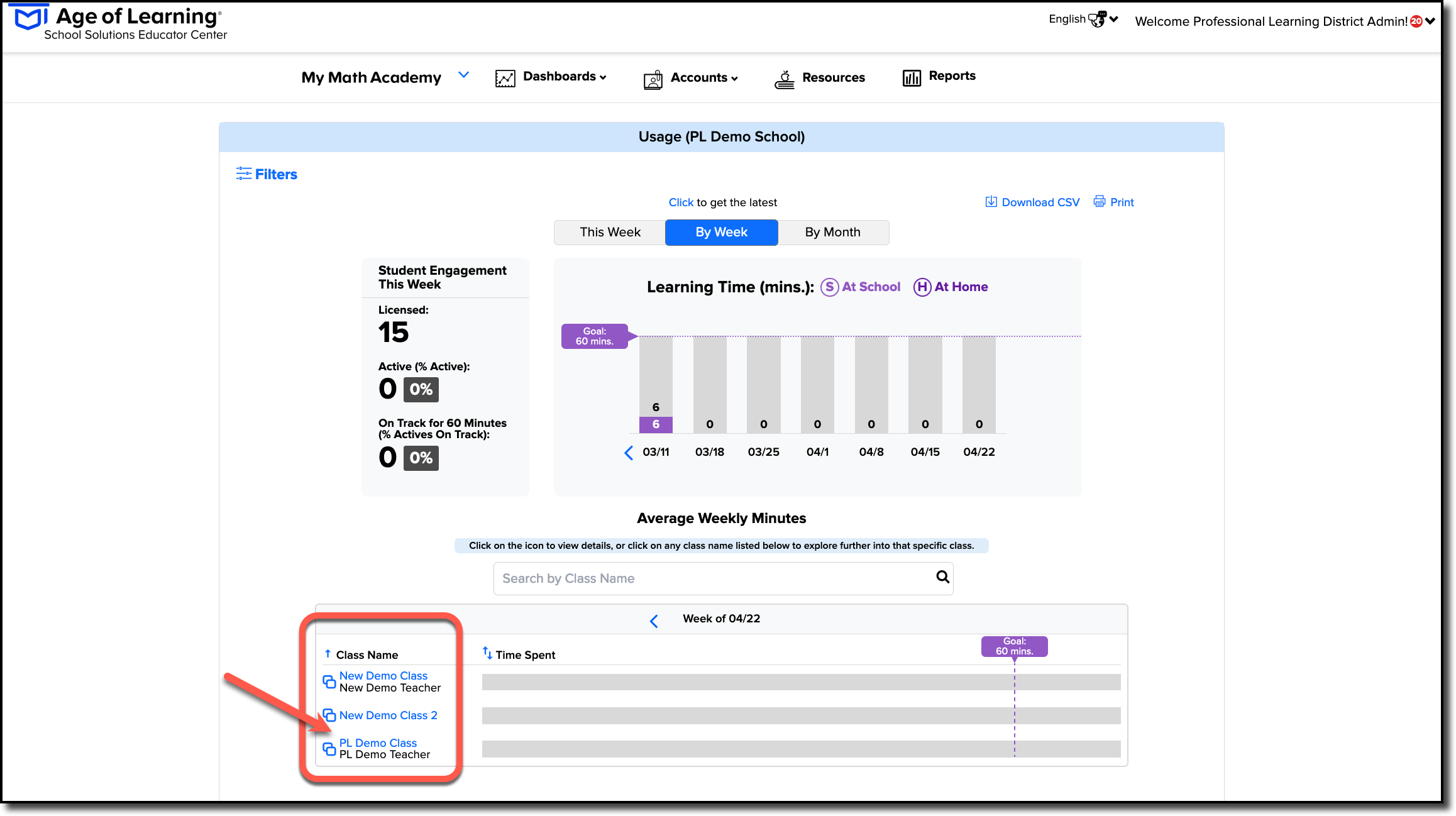Image resolution: width=1456 pixels, height=816 pixels.
Task: Click the 'Average Weekly Minutes' heading
Action: tap(722, 518)
